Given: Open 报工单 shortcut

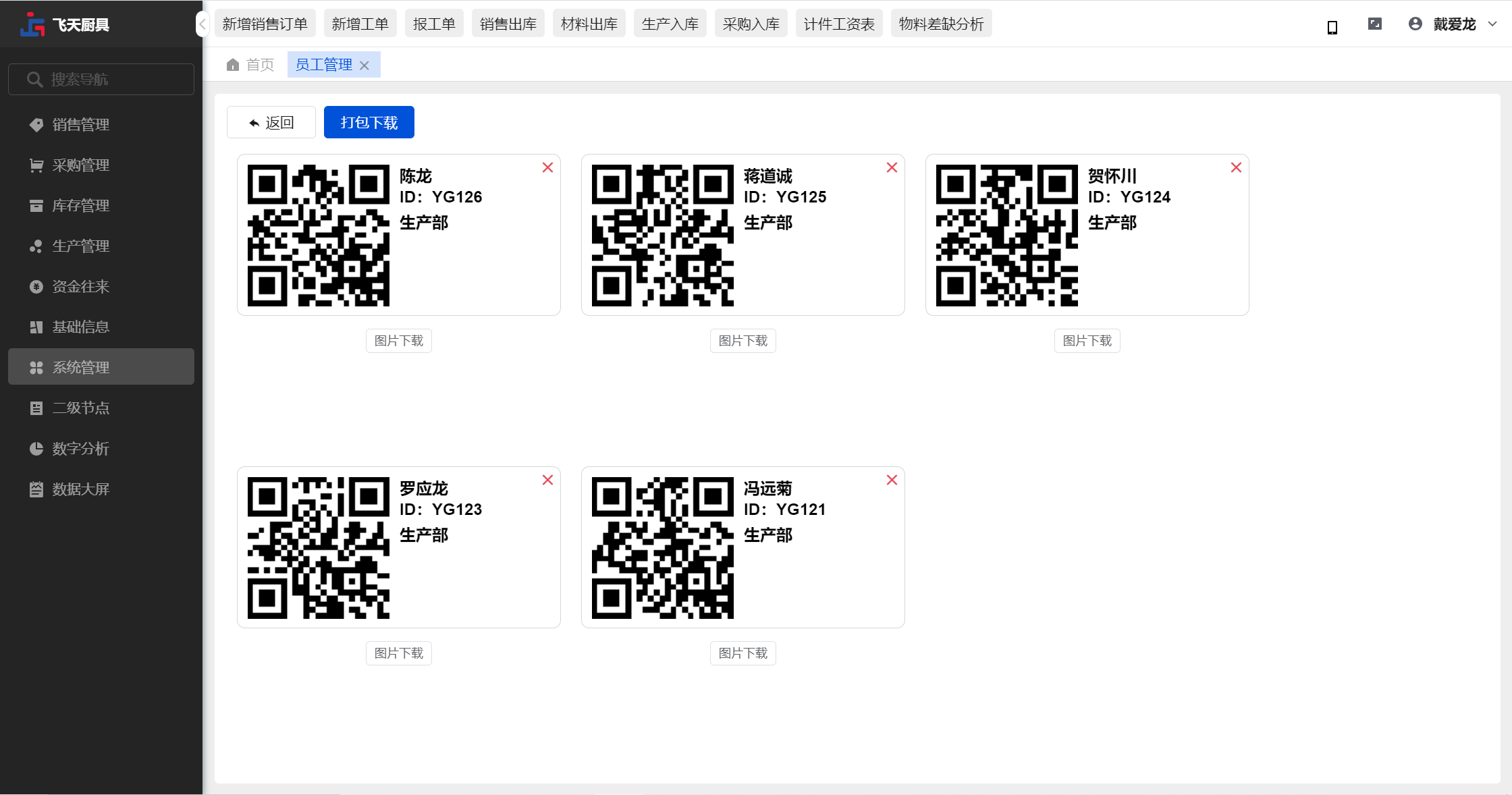Looking at the screenshot, I should pos(434,24).
